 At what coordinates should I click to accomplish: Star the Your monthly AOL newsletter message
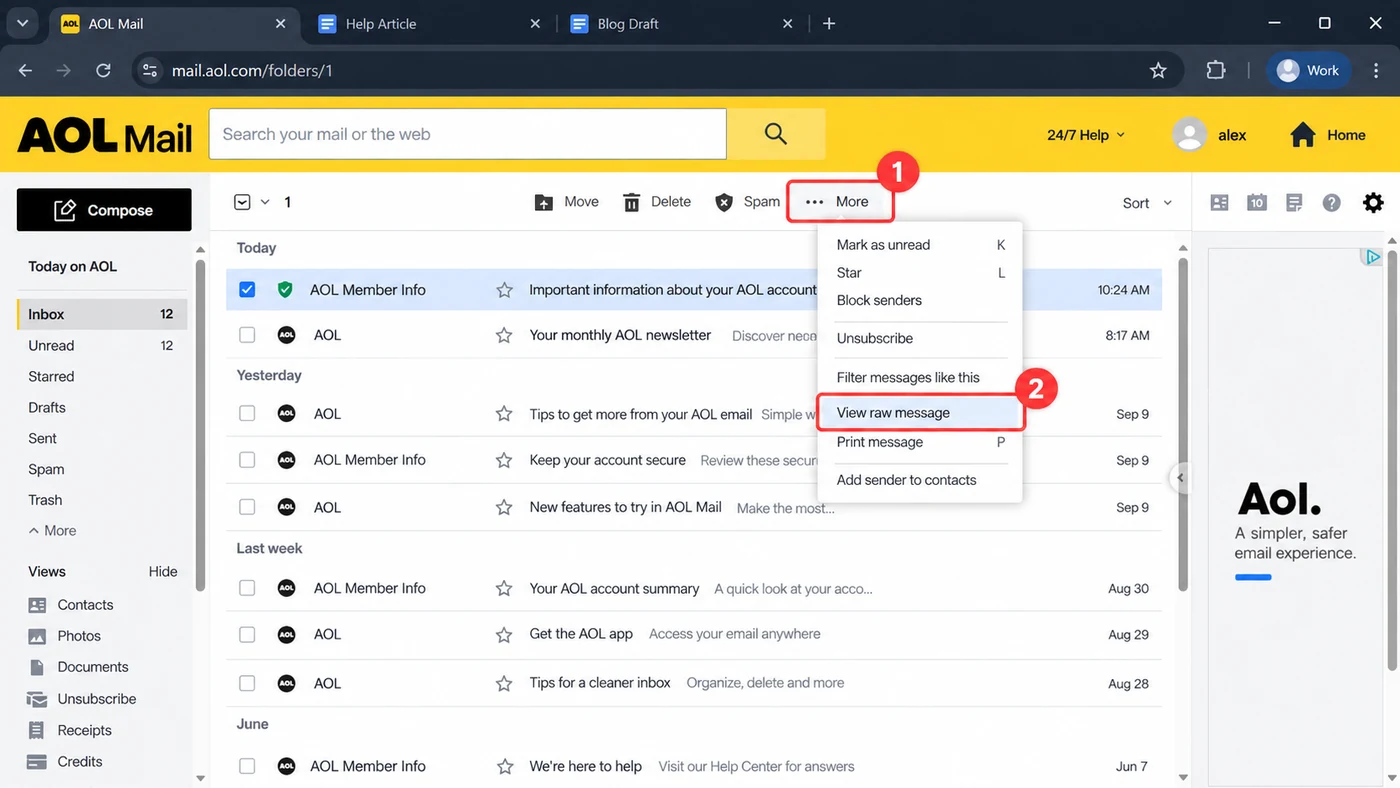504,335
